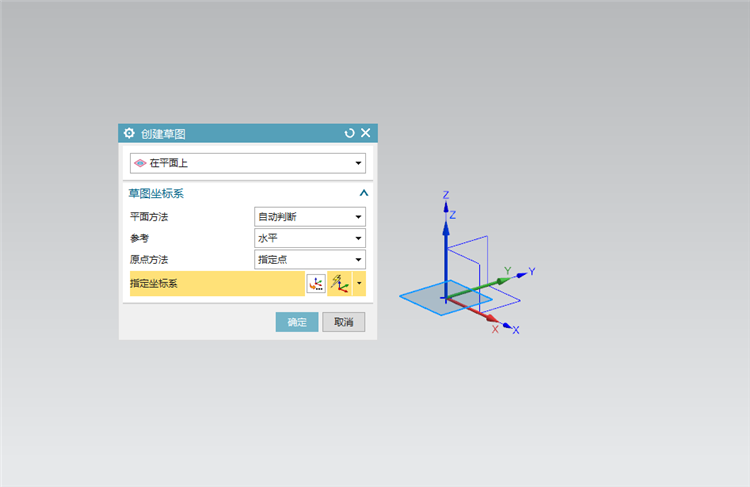Screen dimensions: 750x487
Task: Open the 参考 水平 dropdown
Action: click(x=310, y=238)
